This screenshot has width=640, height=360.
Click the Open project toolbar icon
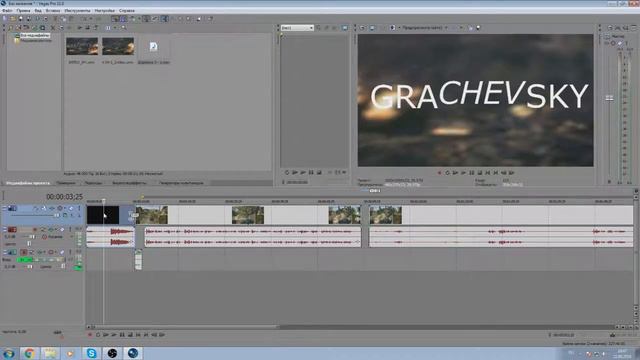[12, 19]
